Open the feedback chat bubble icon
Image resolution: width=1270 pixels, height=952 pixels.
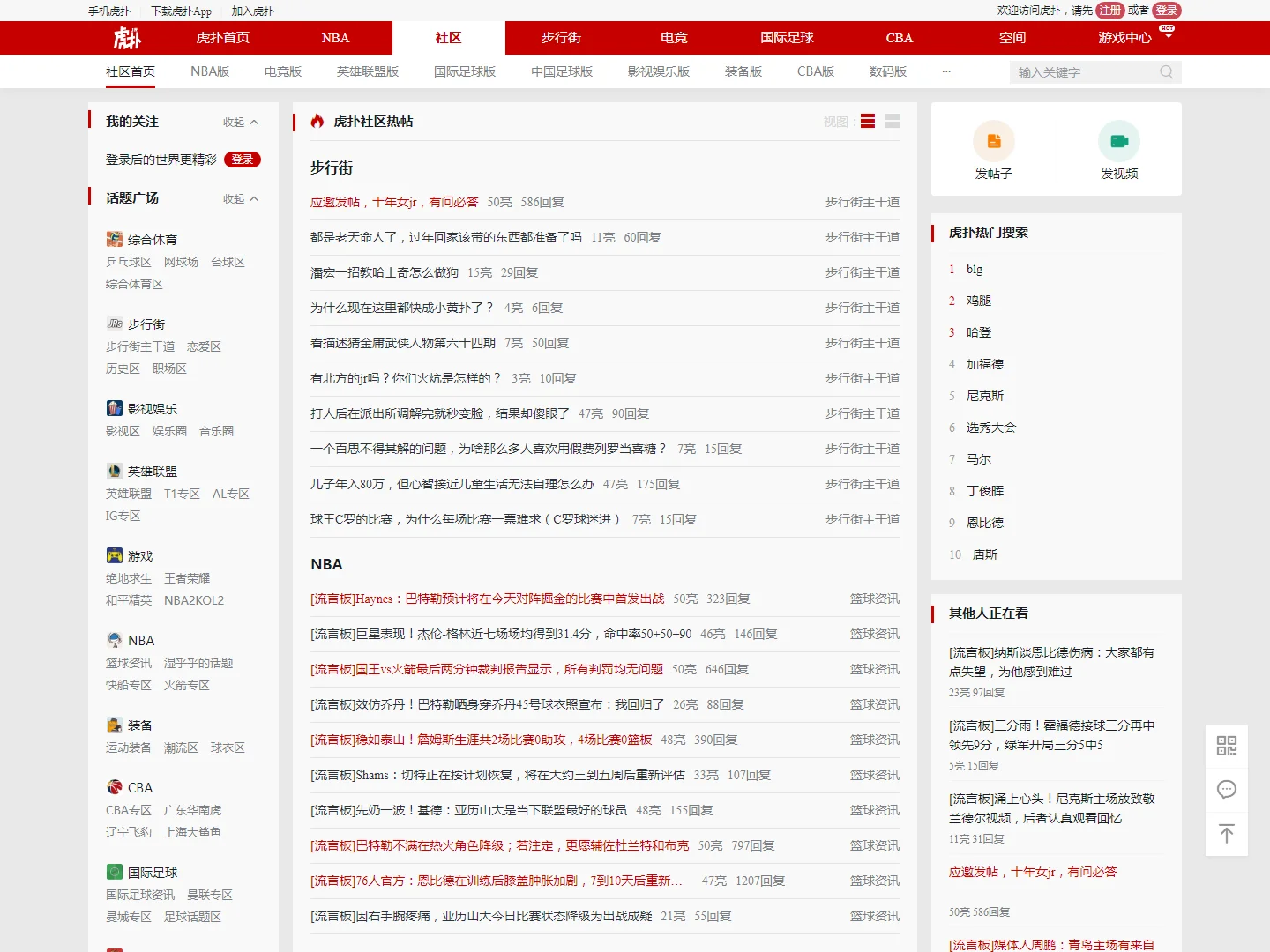[1227, 790]
